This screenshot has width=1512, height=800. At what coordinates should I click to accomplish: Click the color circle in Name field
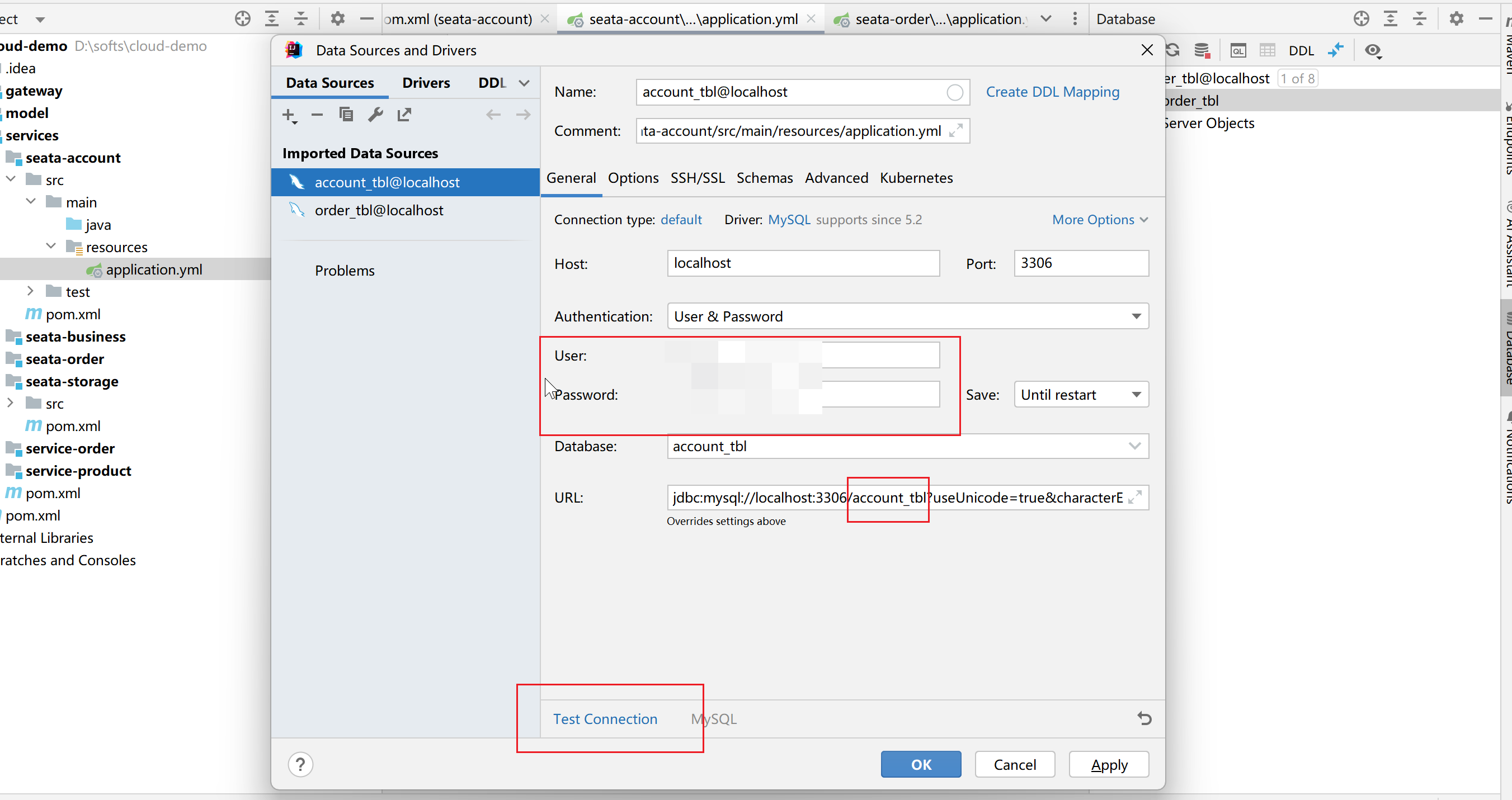click(x=955, y=92)
